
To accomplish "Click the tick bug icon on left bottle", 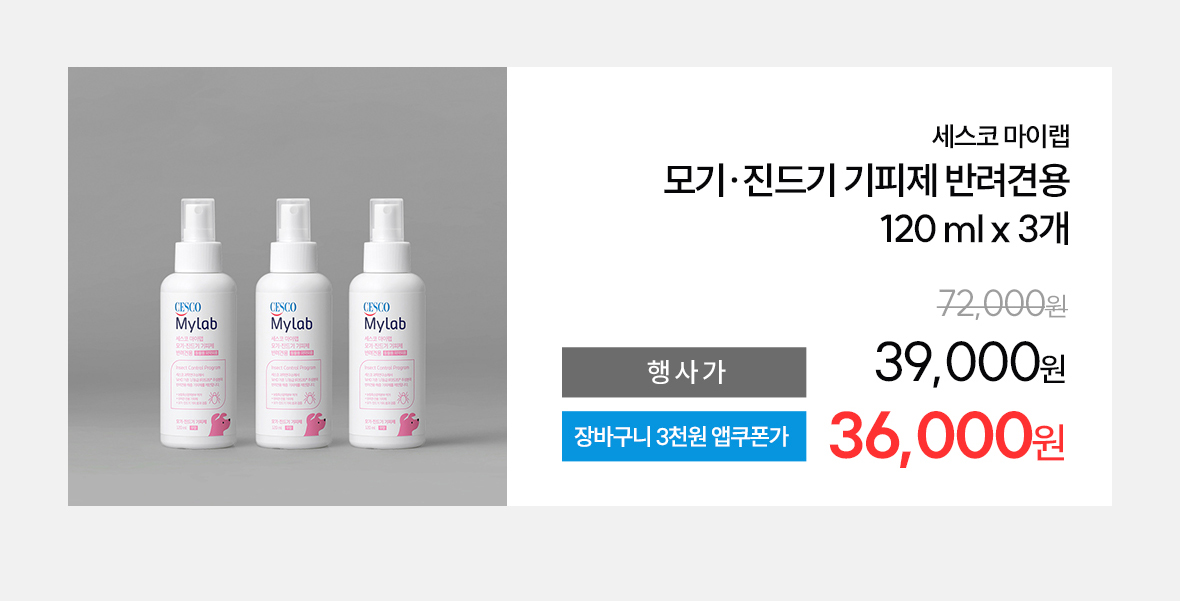I will pyautogui.click(x=215, y=397).
